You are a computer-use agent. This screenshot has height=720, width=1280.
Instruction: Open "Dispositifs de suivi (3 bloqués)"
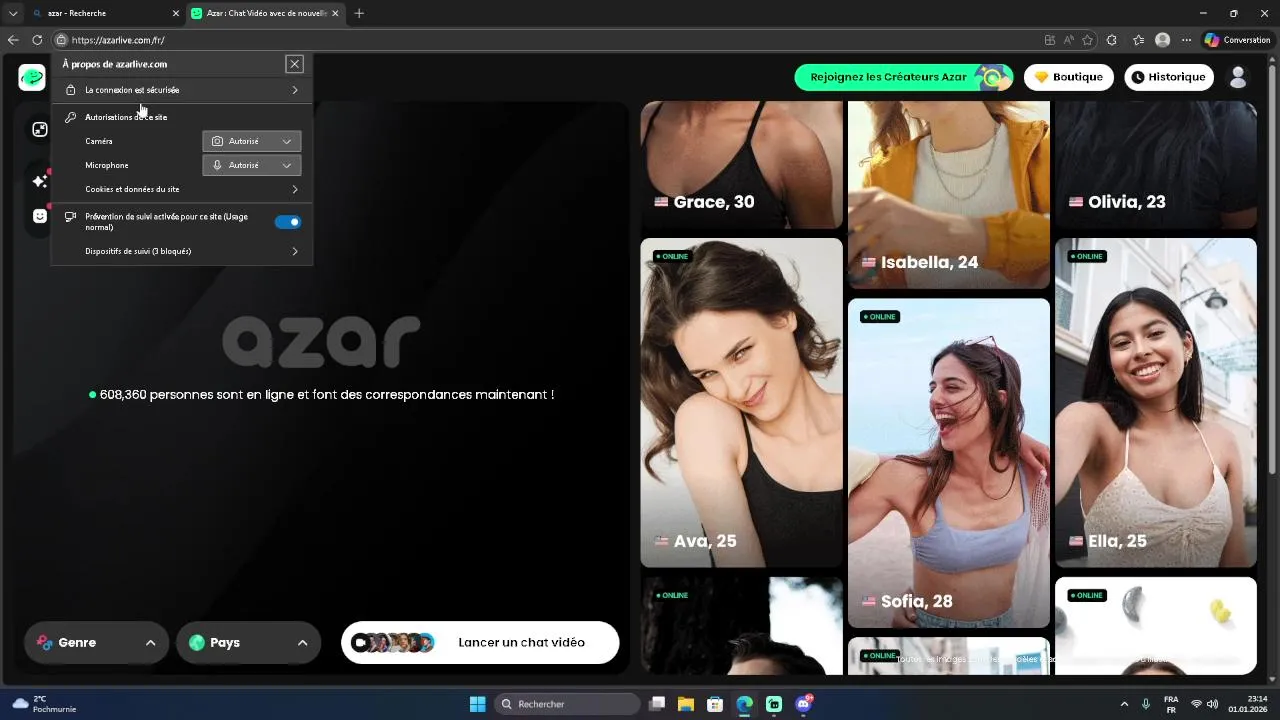pyautogui.click(x=182, y=251)
